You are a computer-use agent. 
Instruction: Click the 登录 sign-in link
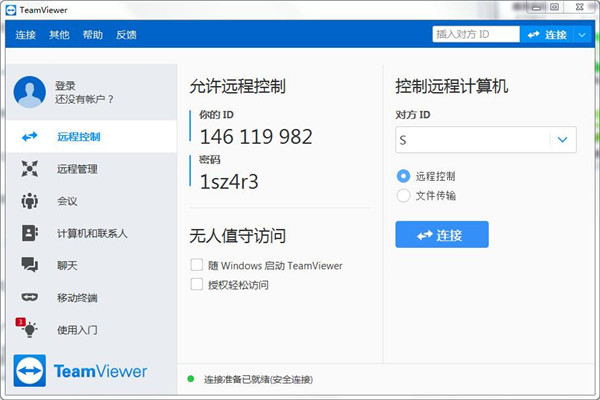[x=65, y=86]
